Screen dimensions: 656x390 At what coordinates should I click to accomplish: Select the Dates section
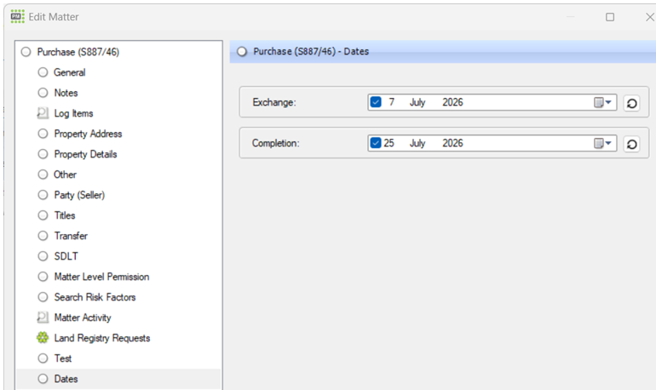tap(66, 379)
